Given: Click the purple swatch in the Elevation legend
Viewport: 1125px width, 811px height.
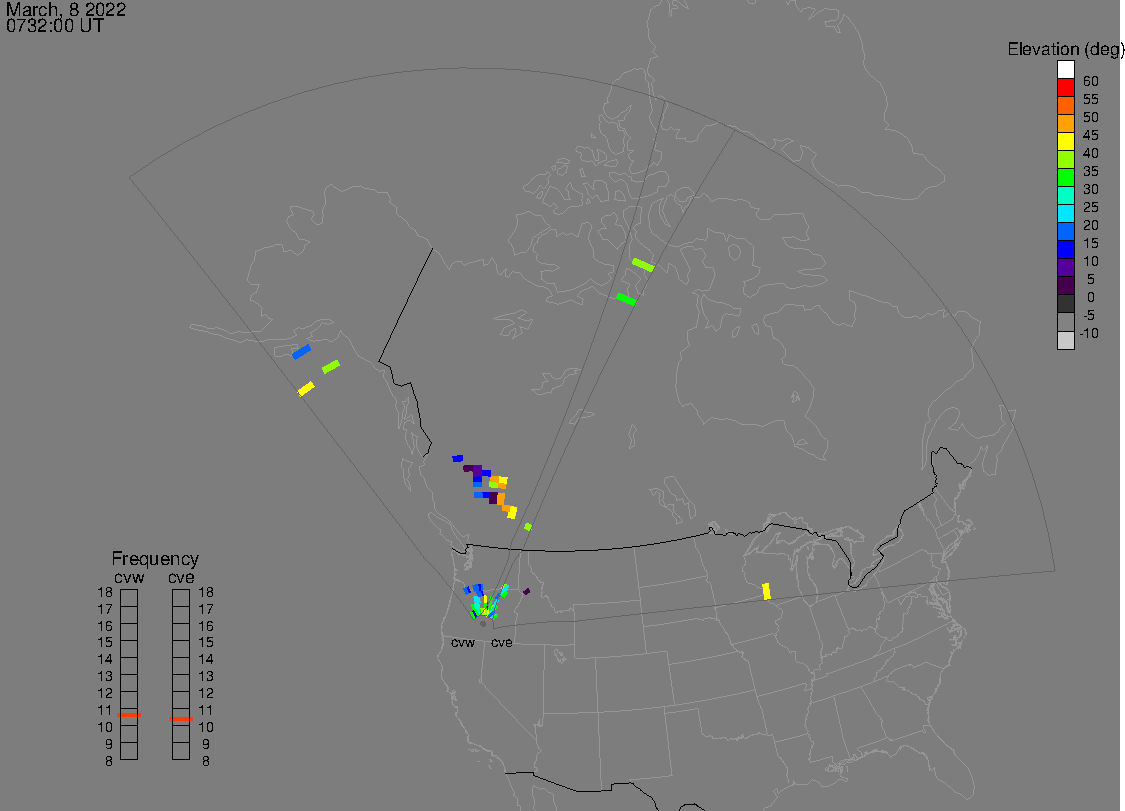Looking at the screenshot, I should point(1065,267).
